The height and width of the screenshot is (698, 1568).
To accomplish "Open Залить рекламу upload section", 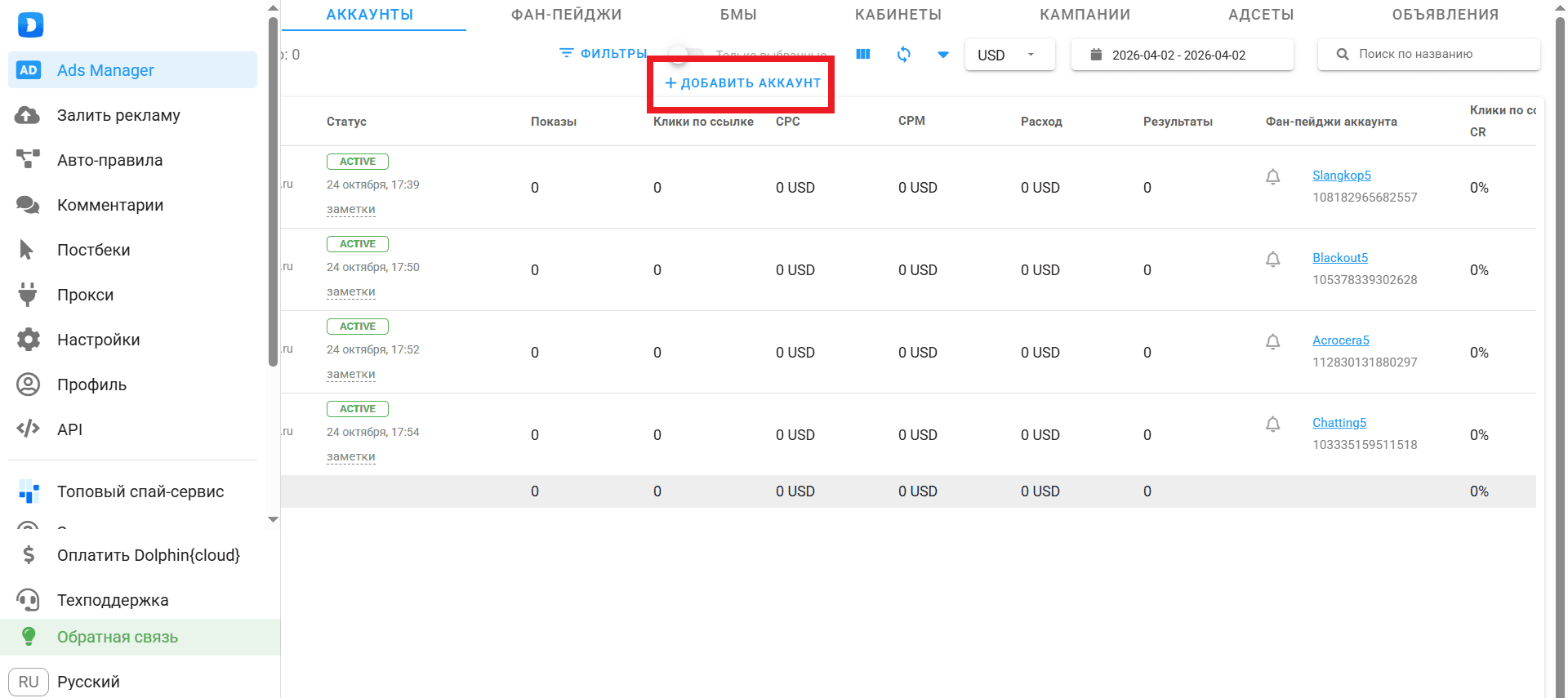I will coord(118,115).
